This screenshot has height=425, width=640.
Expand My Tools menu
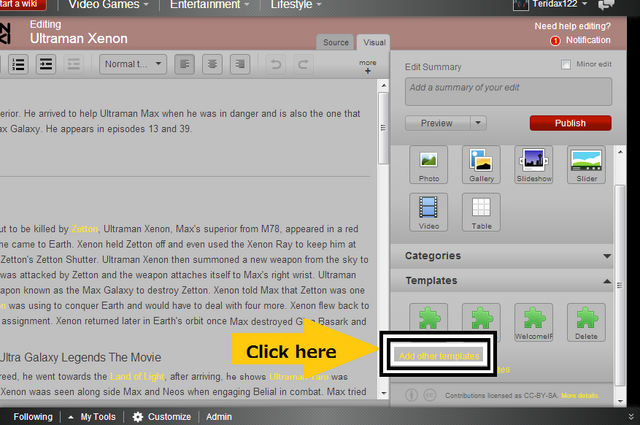(x=92, y=417)
